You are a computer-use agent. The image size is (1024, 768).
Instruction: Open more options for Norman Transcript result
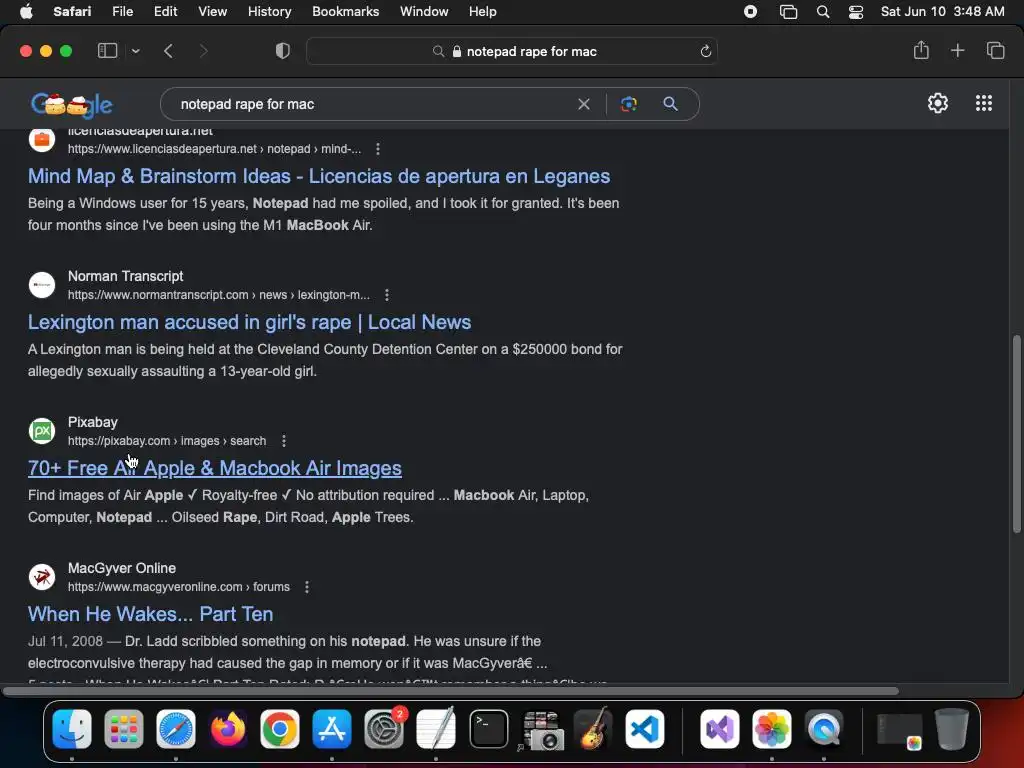click(387, 295)
